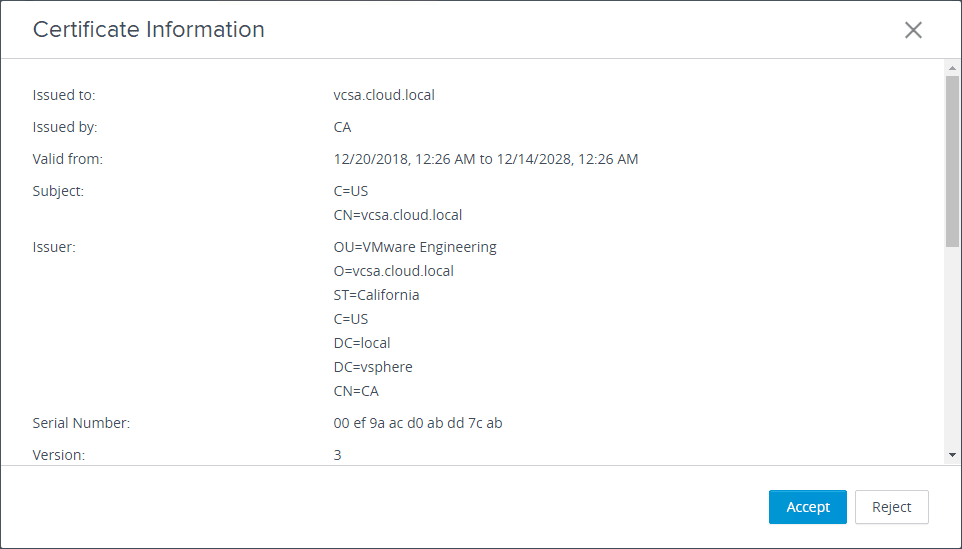
Task: Close the Certificate Information dialog
Action: (913, 30)
